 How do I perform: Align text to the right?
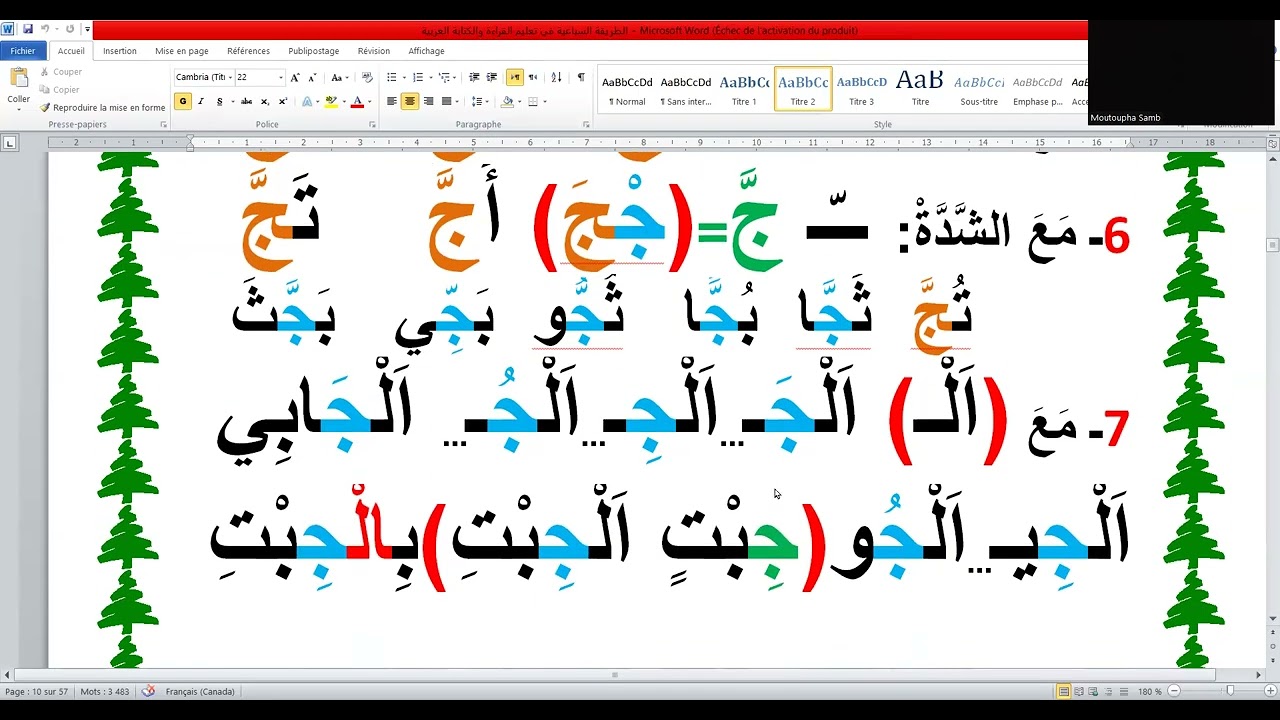[x=428, y=101]
